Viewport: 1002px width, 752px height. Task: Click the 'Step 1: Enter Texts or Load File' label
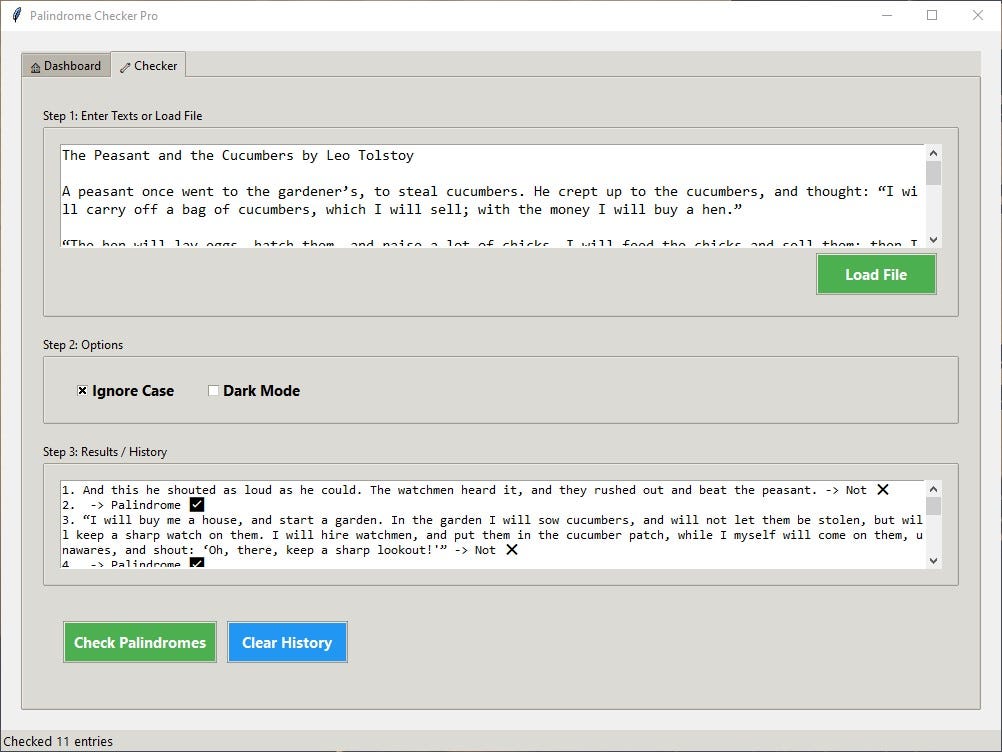point(123,116)
